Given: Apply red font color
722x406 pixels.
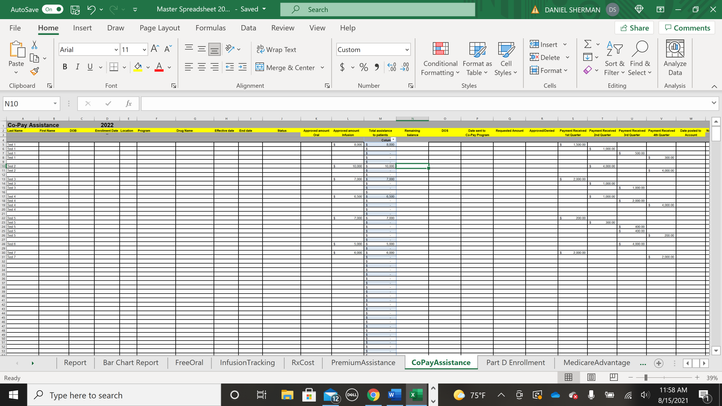Looking at the screenshot, I should (159, 67).
